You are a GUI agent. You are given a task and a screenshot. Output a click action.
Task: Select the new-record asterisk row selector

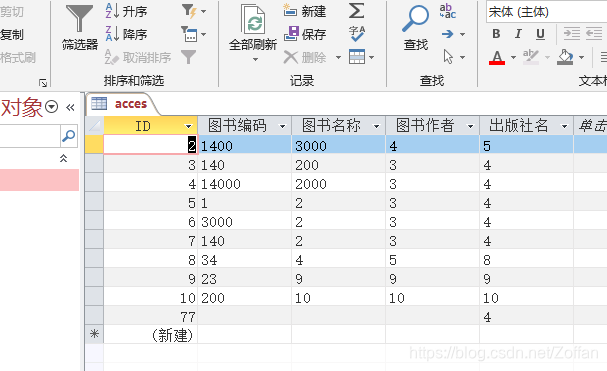click(x=94, y=334)
